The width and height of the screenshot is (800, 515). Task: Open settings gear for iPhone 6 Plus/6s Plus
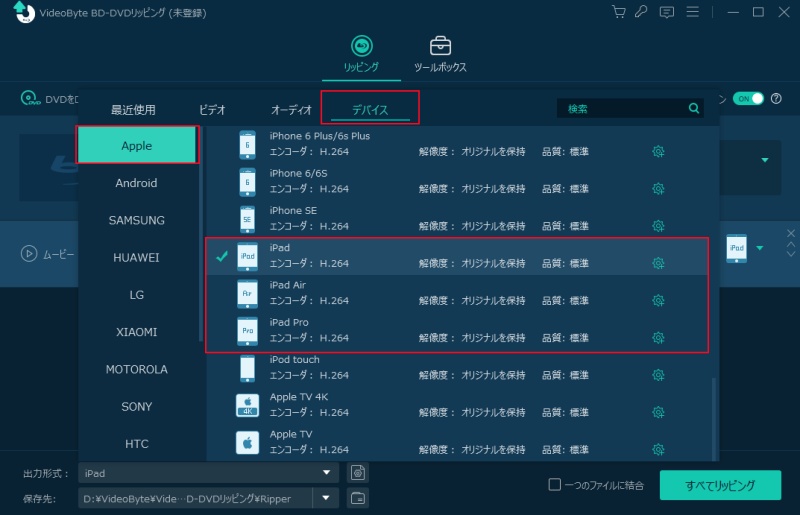658,152
